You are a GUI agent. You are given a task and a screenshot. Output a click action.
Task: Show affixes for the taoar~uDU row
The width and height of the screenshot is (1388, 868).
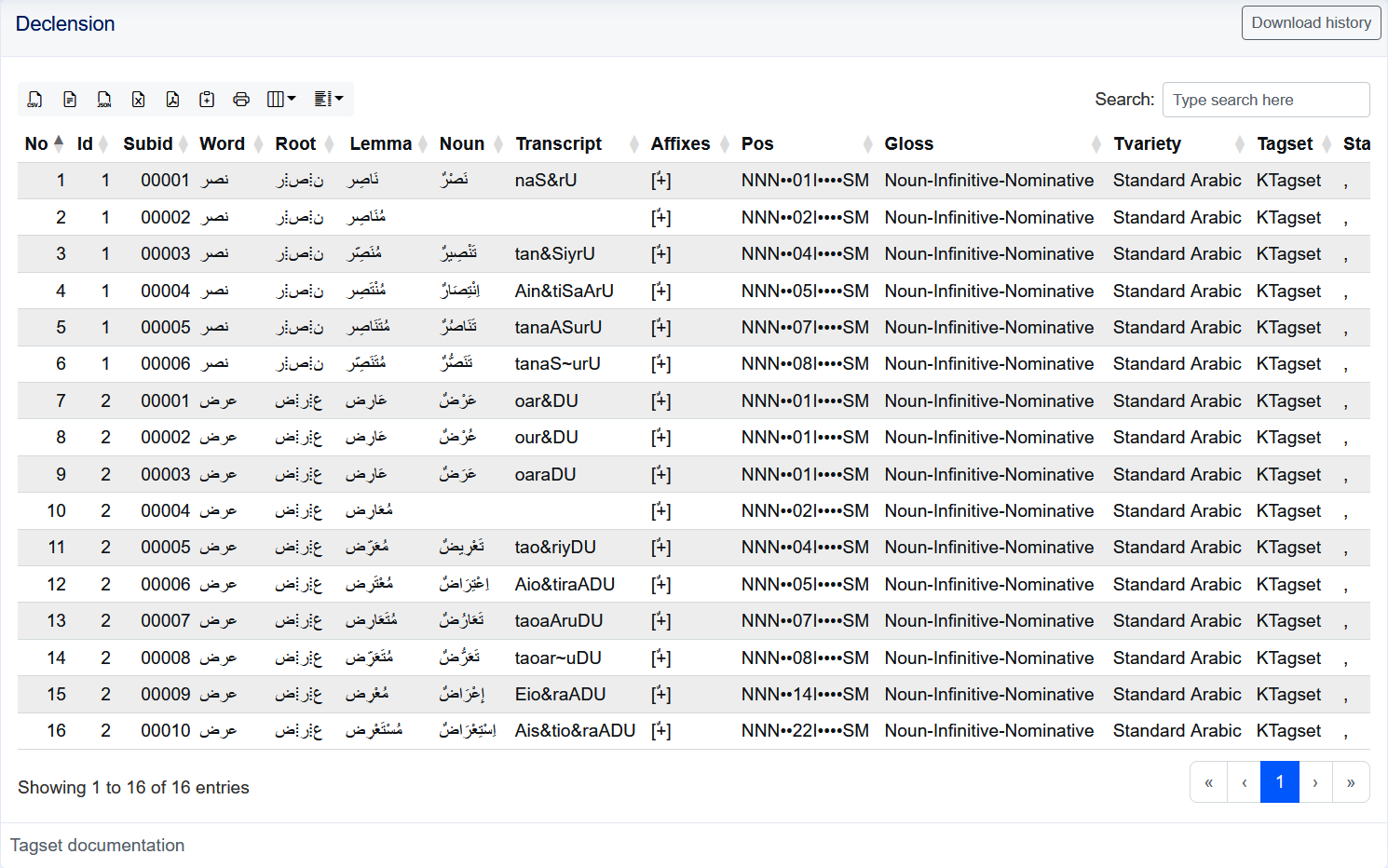point(660,658)
